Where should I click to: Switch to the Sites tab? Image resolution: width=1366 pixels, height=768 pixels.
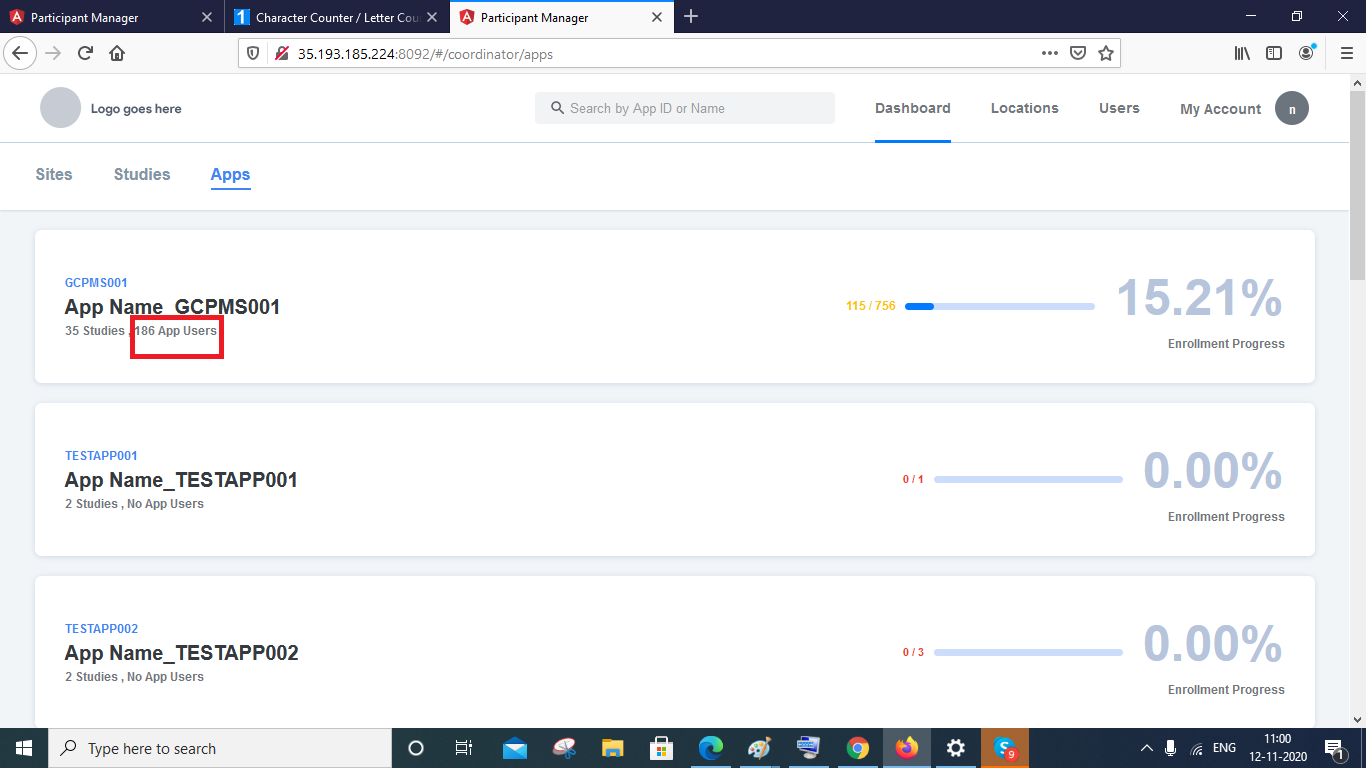pos(54,174)
